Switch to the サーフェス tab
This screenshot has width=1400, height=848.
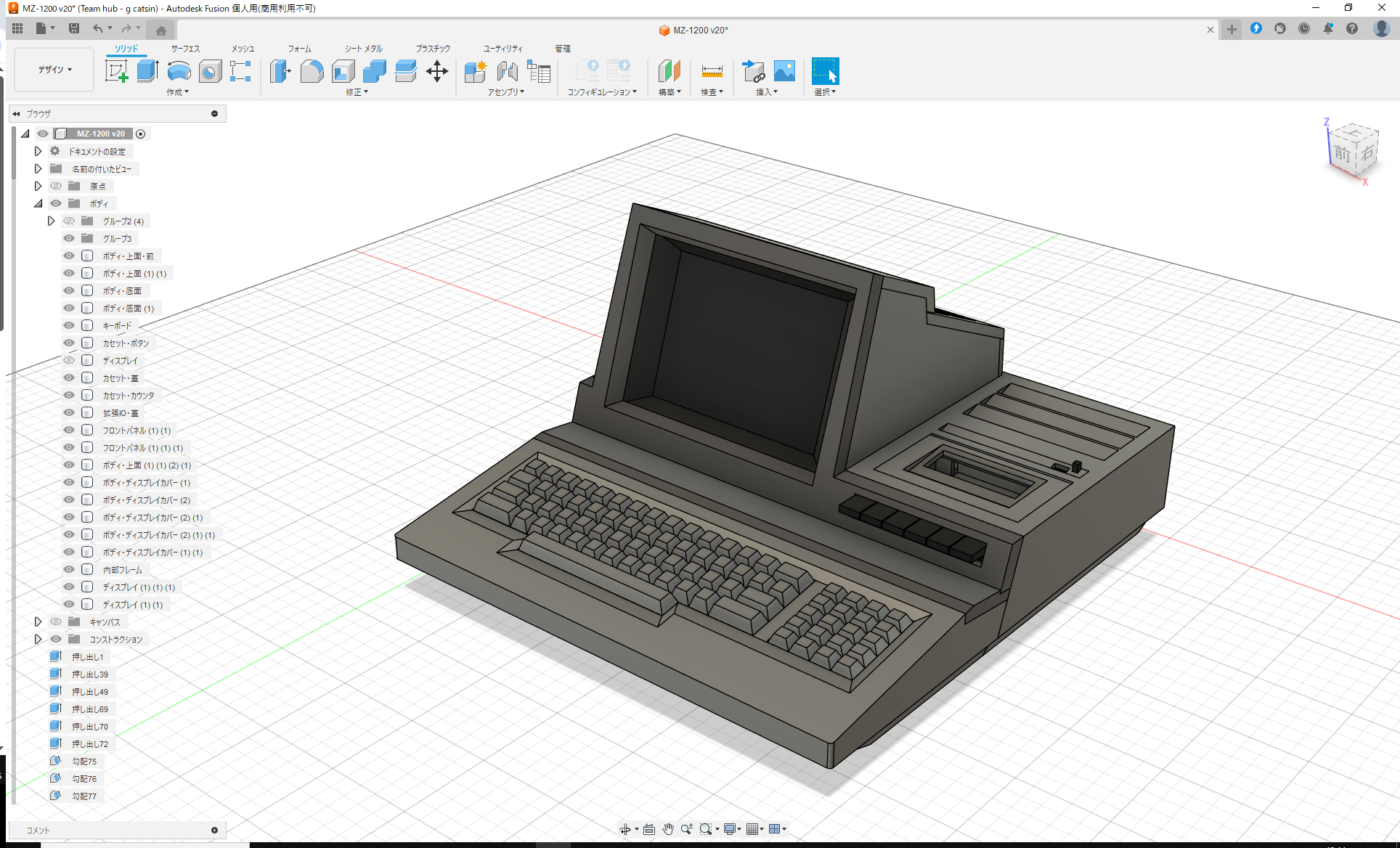(184, 49)
